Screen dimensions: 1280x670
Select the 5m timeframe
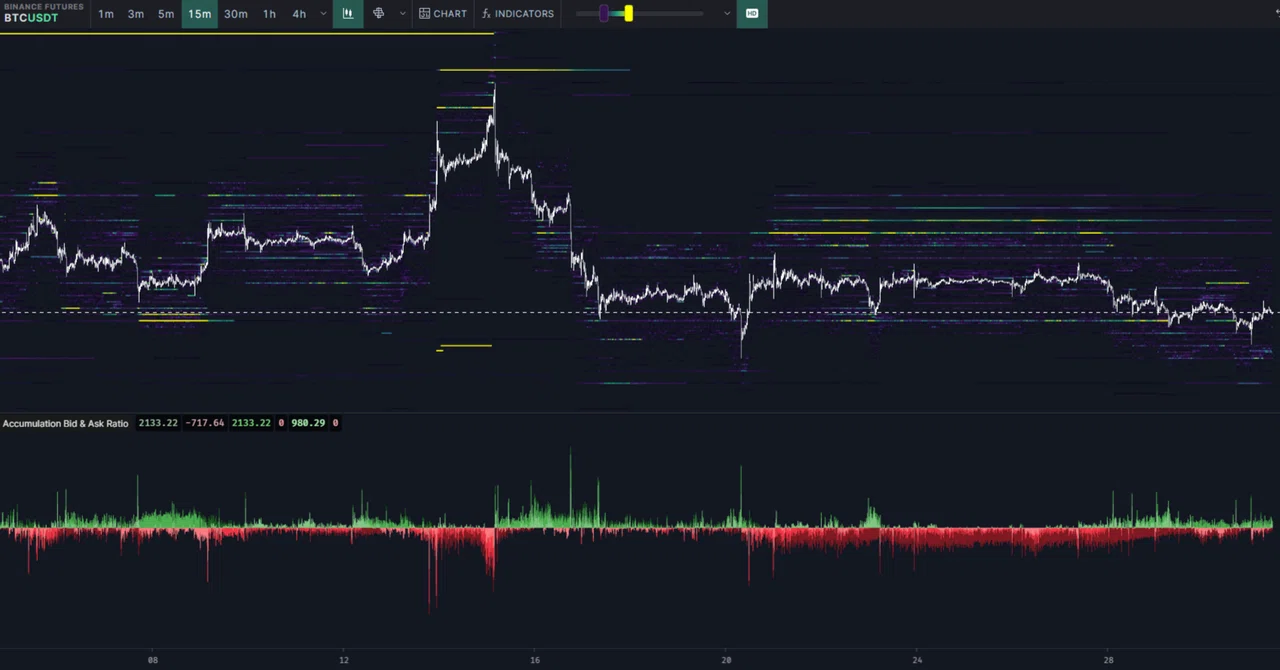click(x=166, y=14)
